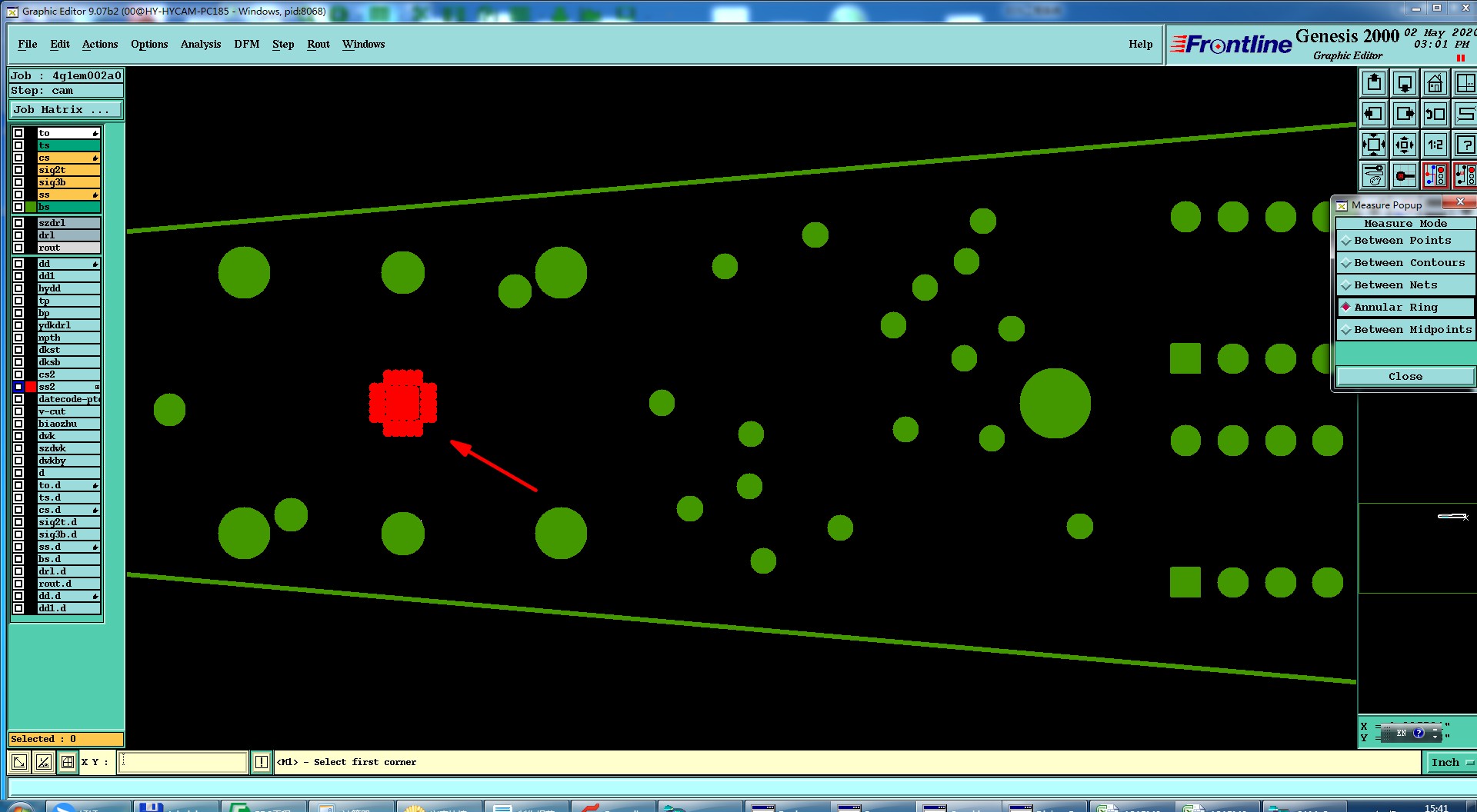
Task: Click the pan left arrow icon
Action: (x=1374, y=114)
